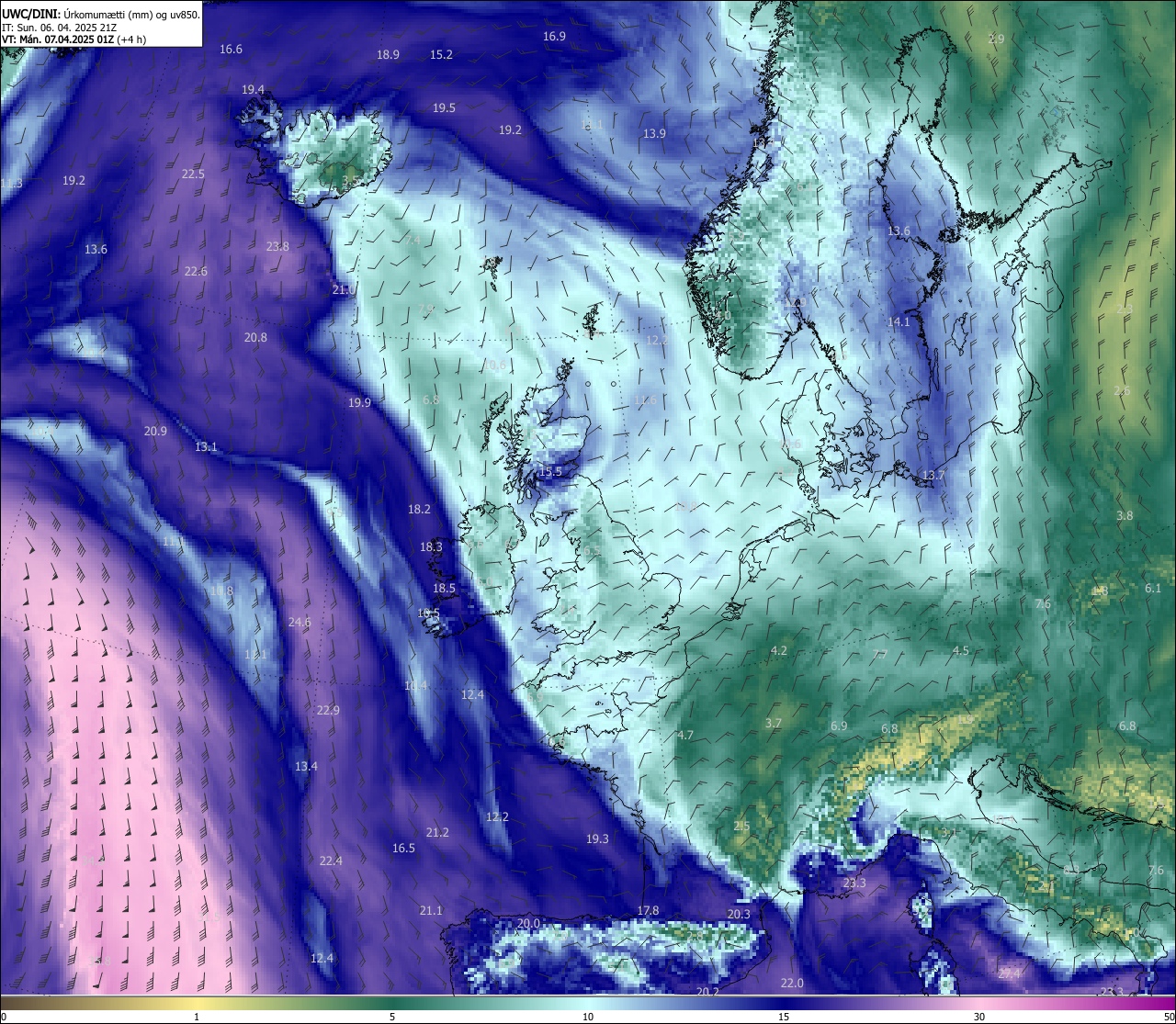This screenshot has width=1176, height=1024.
Task: Click the 18.9 value label
Action: [x=388, y=55]
